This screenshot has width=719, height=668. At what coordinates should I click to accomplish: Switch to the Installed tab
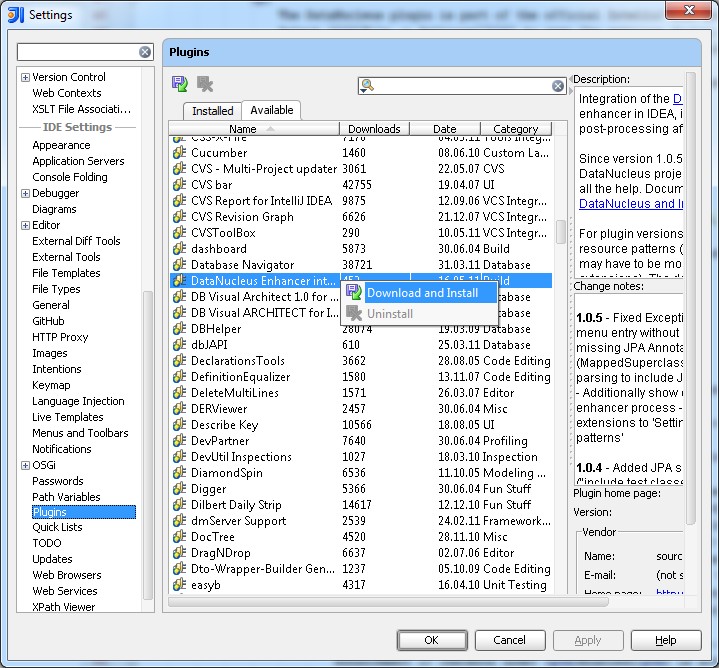pyautogui.click(x=212, y=111)
